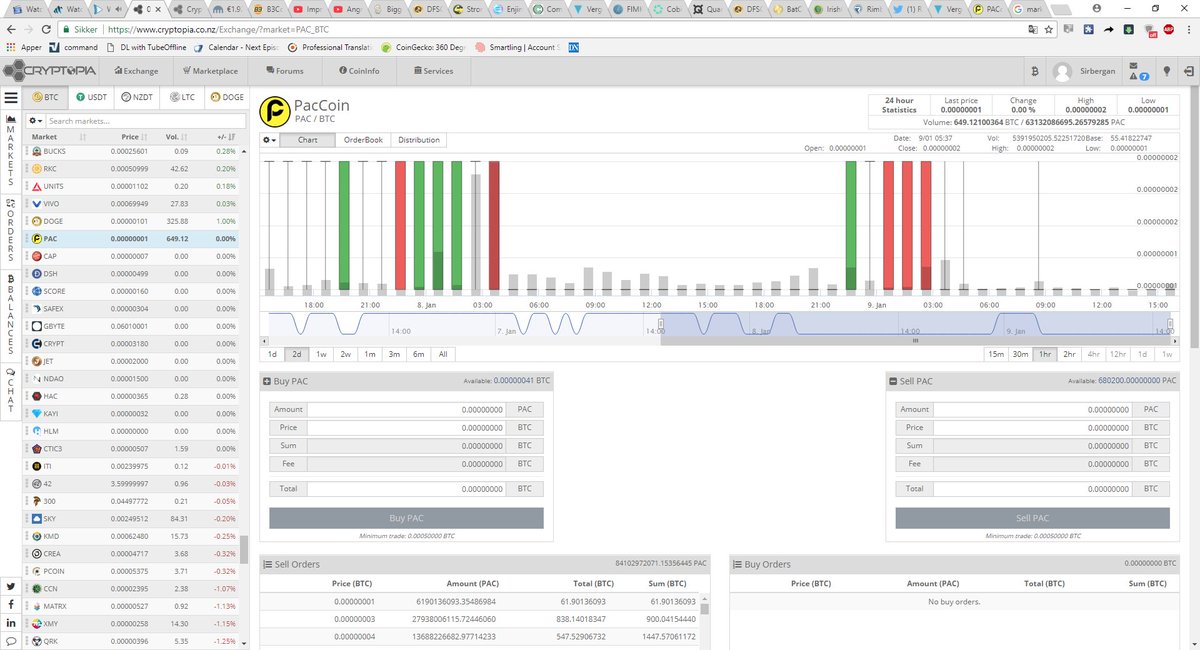This screenshot has height=650, width=1200.
Task: Set chart range to All
Action: pos(443,354)
